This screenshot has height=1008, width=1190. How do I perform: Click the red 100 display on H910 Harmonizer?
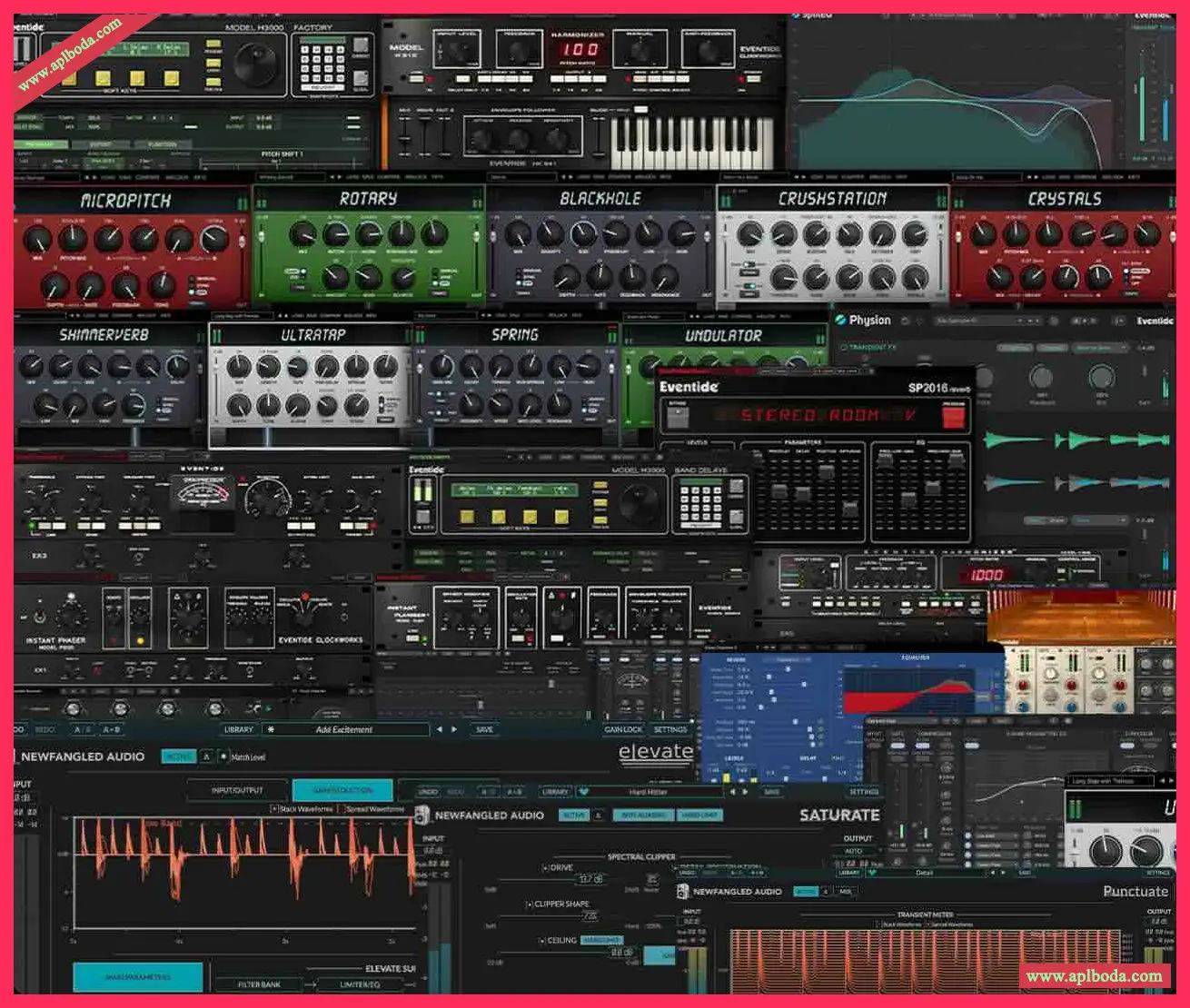tap(579, 49)
